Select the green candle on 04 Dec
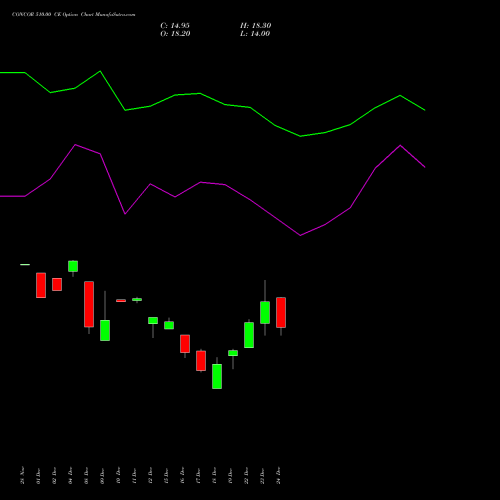500x500 pixels. pos(73,266)
